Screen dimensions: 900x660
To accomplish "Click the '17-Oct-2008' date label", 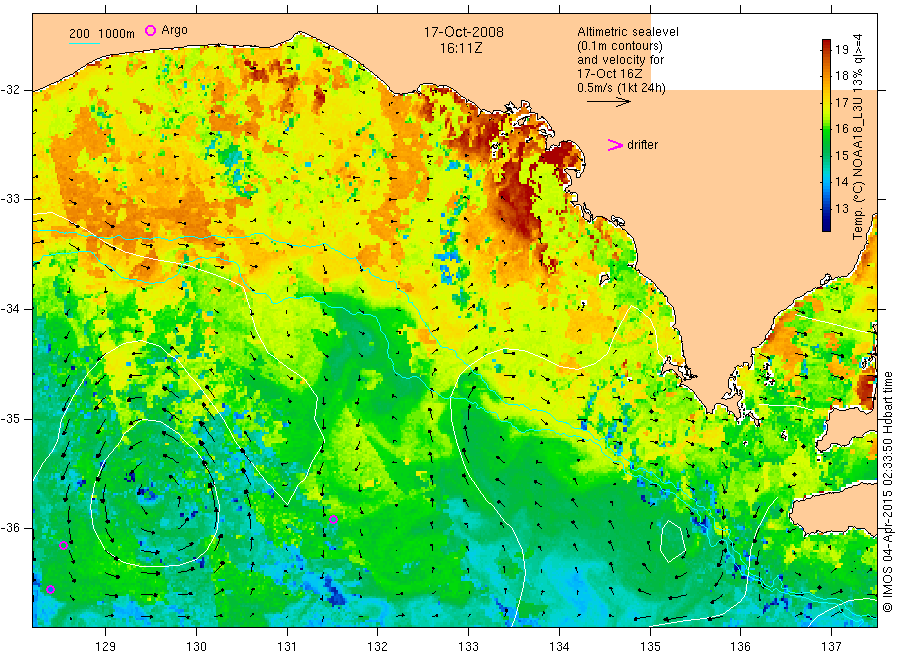I will tap(464, 32).
